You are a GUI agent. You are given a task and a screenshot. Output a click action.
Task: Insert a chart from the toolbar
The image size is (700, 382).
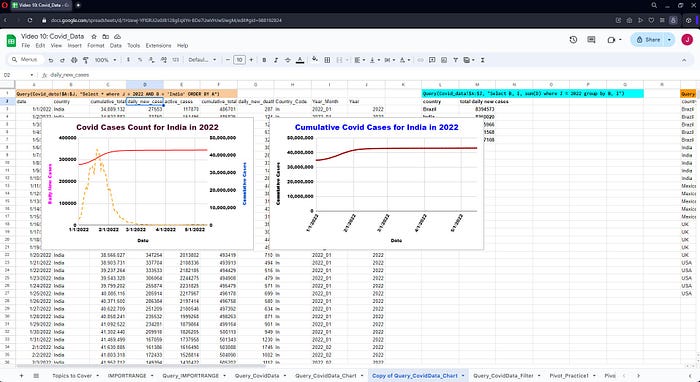pos(444,60)
